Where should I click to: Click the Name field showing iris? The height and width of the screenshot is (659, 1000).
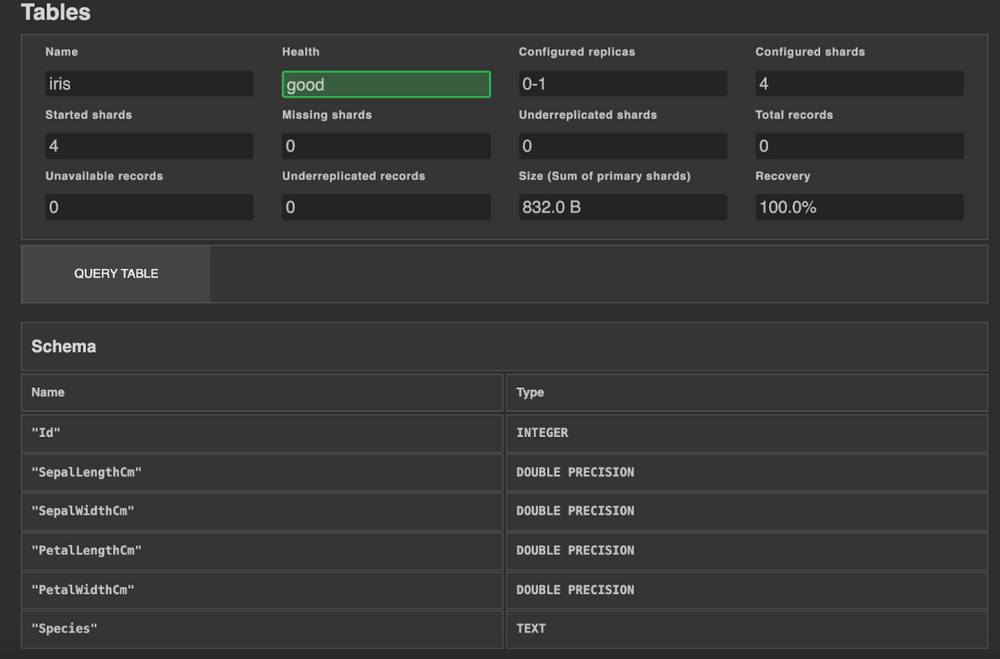pos(148,84)
